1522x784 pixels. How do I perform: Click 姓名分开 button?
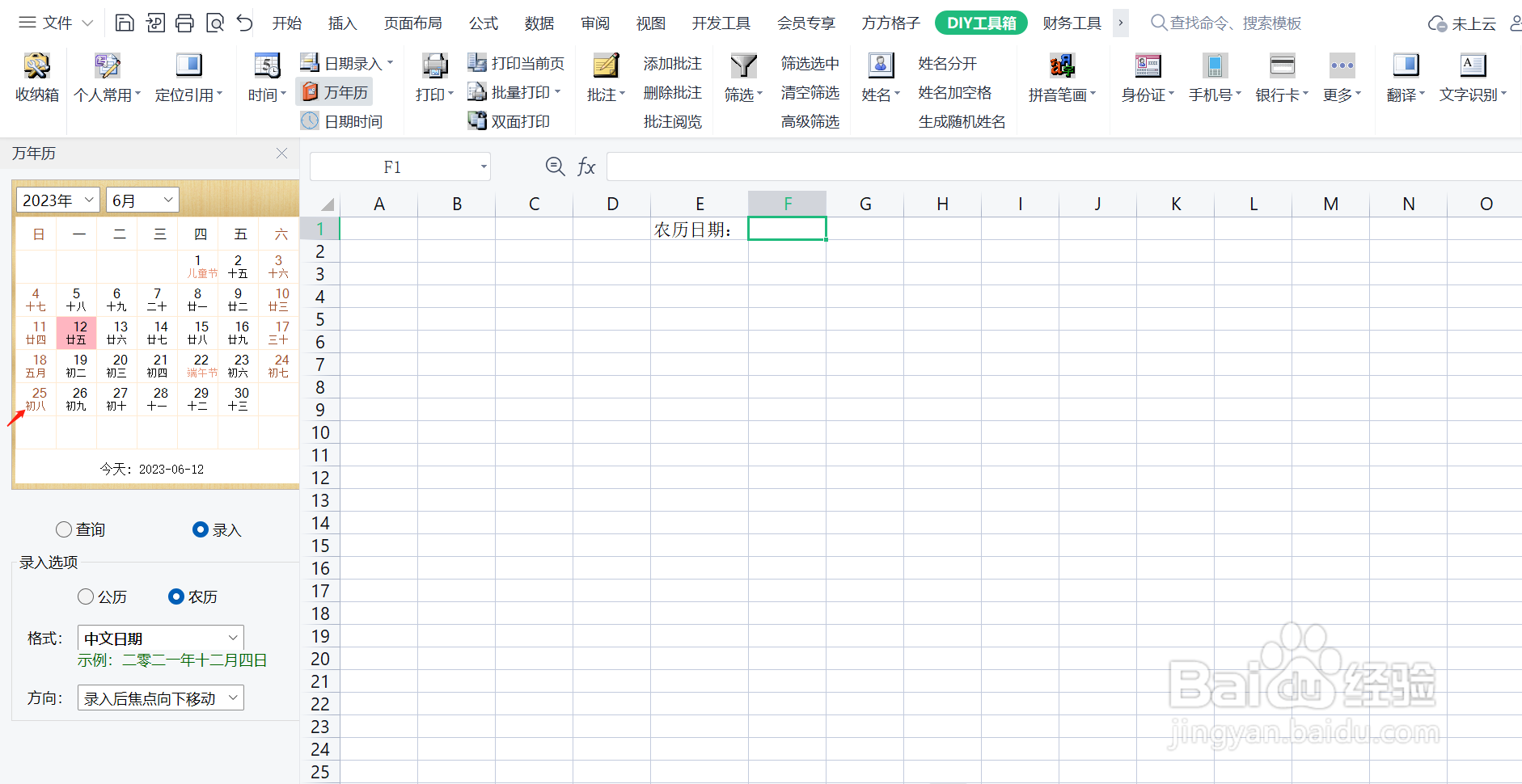point(948,62)
